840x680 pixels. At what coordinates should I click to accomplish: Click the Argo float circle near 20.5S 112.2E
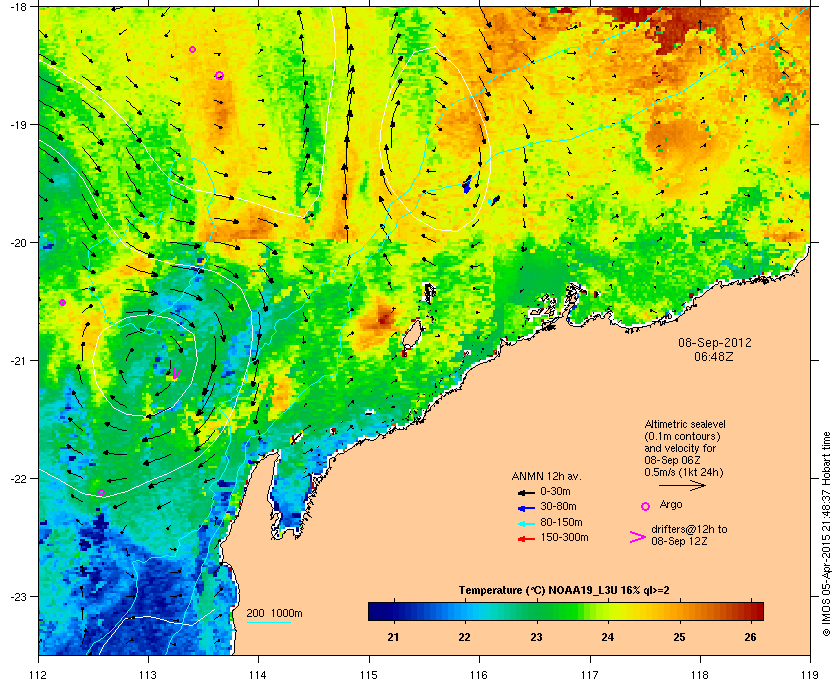[62, 303]
